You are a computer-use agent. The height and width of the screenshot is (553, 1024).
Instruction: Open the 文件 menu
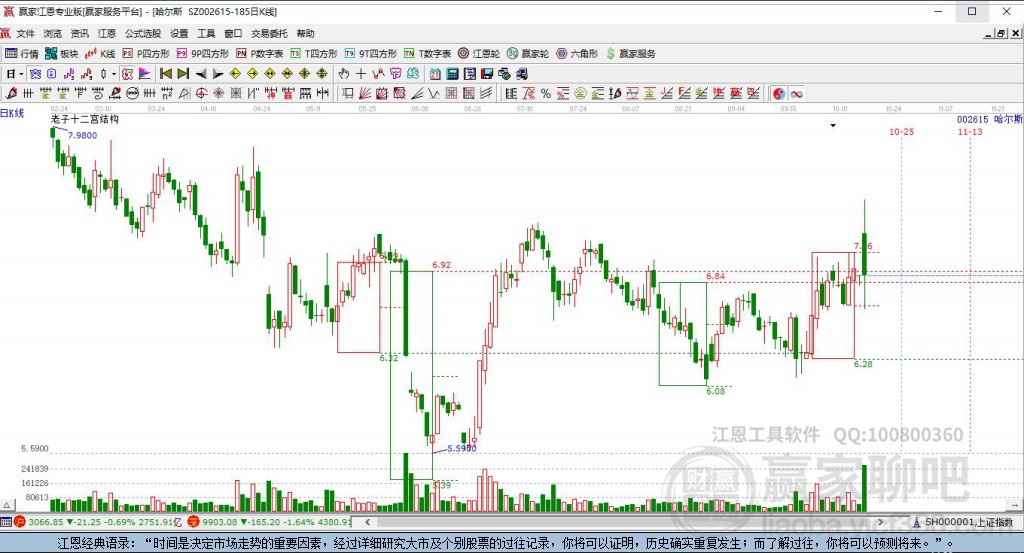coord(25,33)
